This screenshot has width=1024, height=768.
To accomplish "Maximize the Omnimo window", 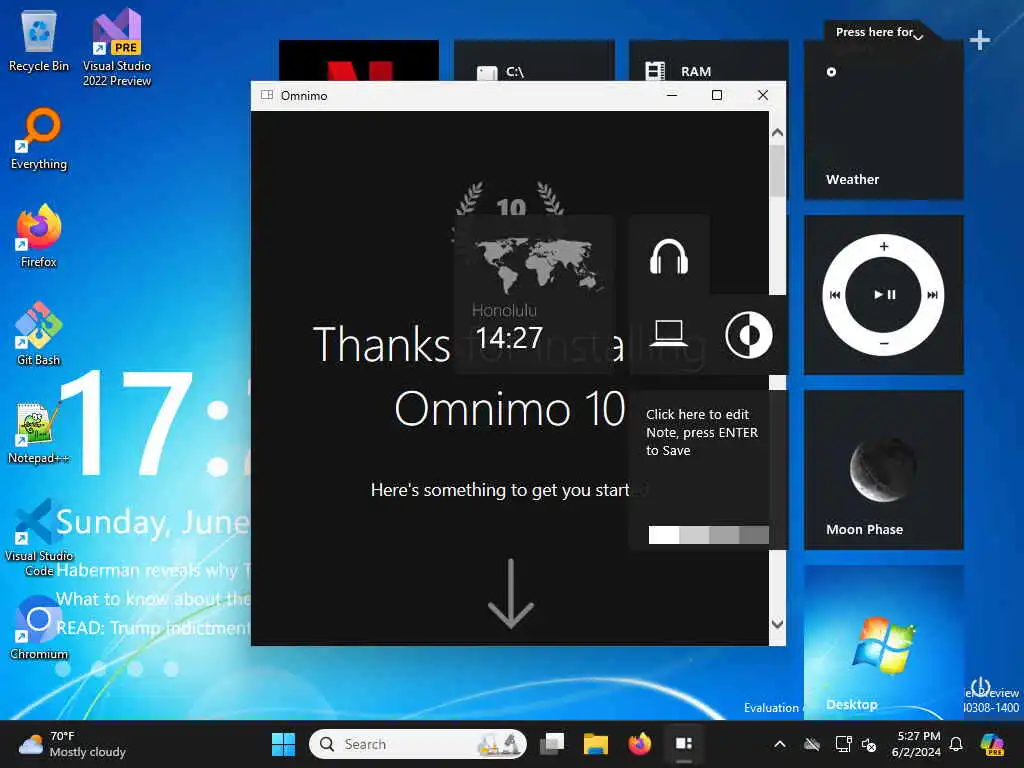I will coord(716,95).
